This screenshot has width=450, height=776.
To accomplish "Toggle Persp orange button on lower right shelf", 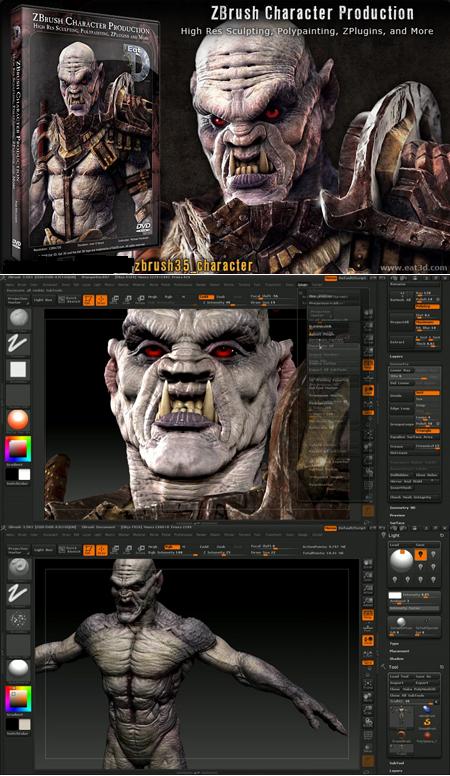I will 368,615.
